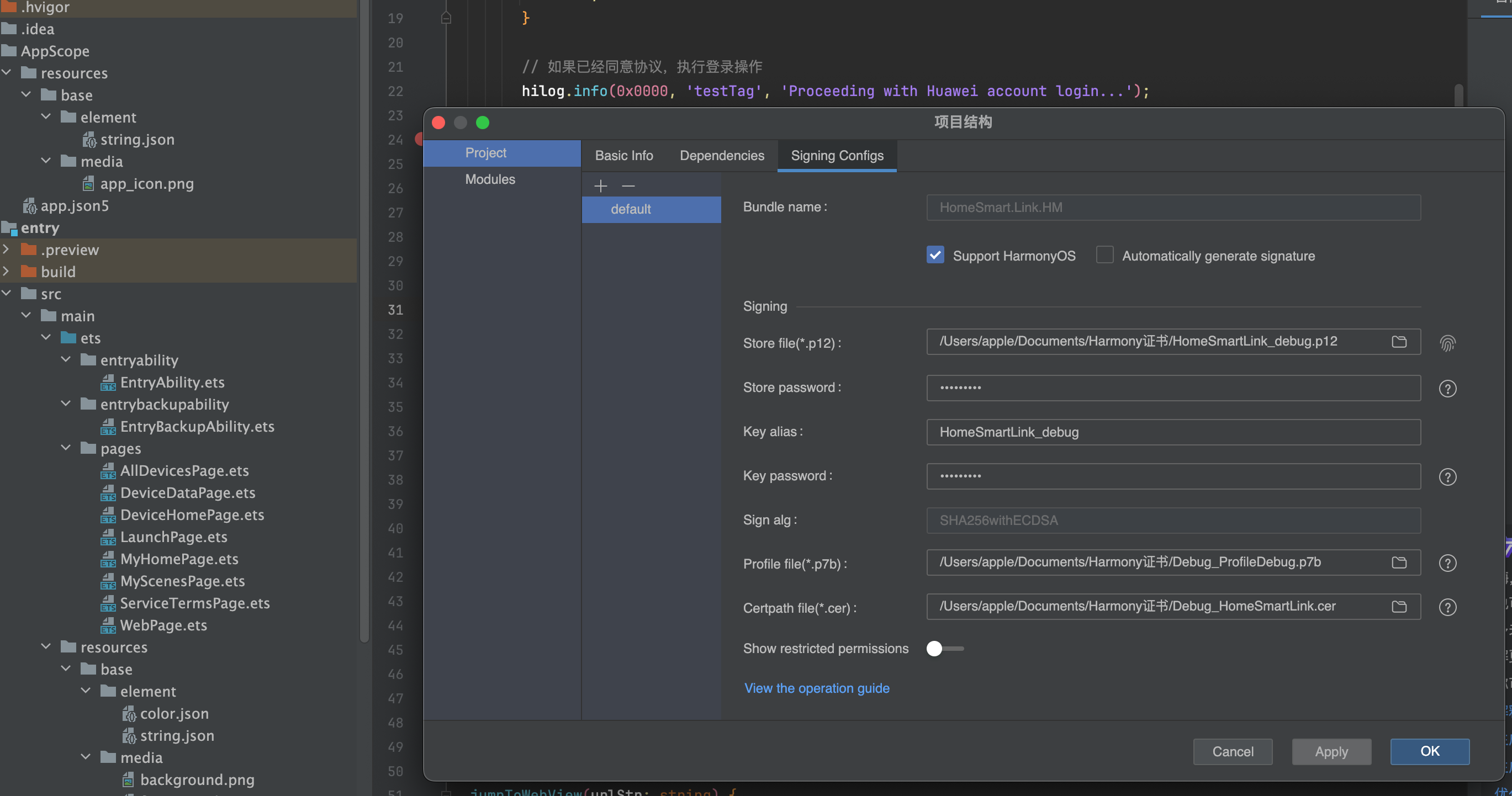
Task: Click the Cancel button
Action: click(1233, 751)
